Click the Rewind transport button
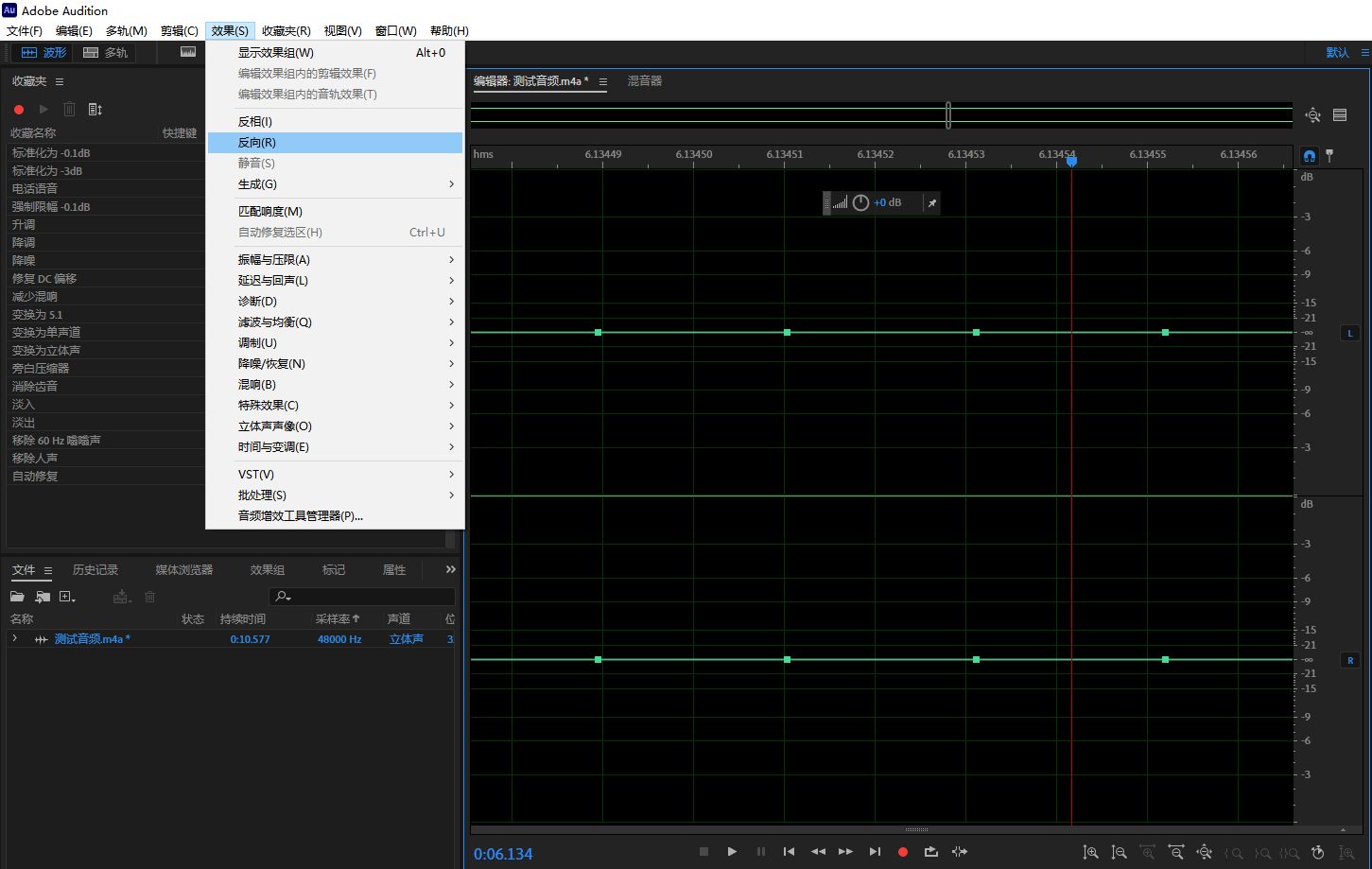Viewport: 1372px width, 869px height. pos(818,852)
